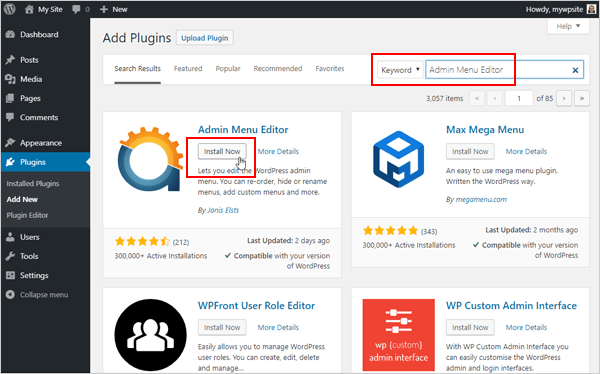Click the Plugins plug icon

(10, 162)
